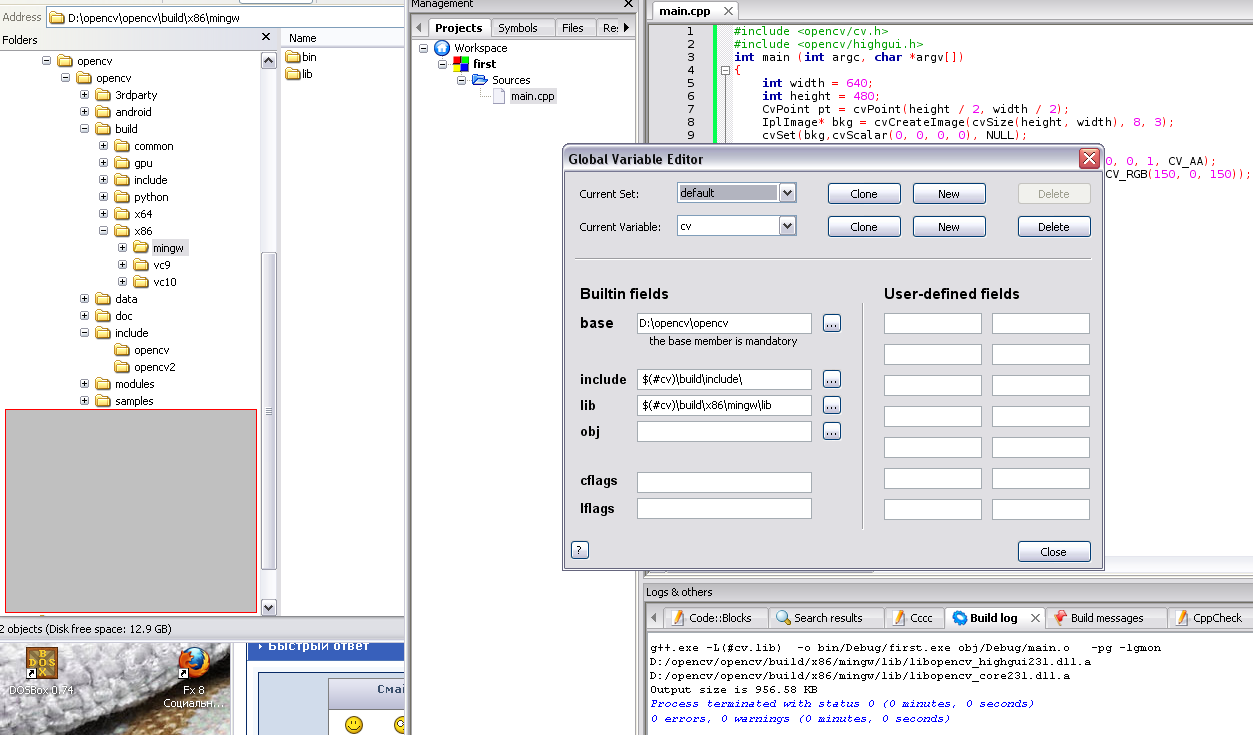
Task: Delete the current variable cv
Action: point(1053,227)
